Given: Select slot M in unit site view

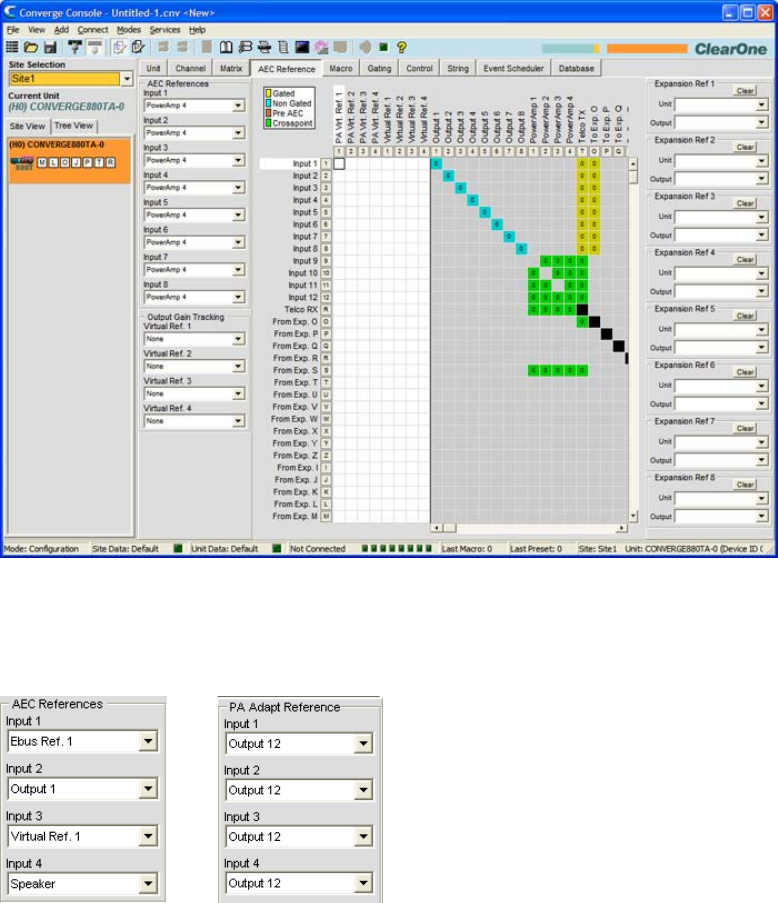Looking at the screenshot, I should click(42, 163).
